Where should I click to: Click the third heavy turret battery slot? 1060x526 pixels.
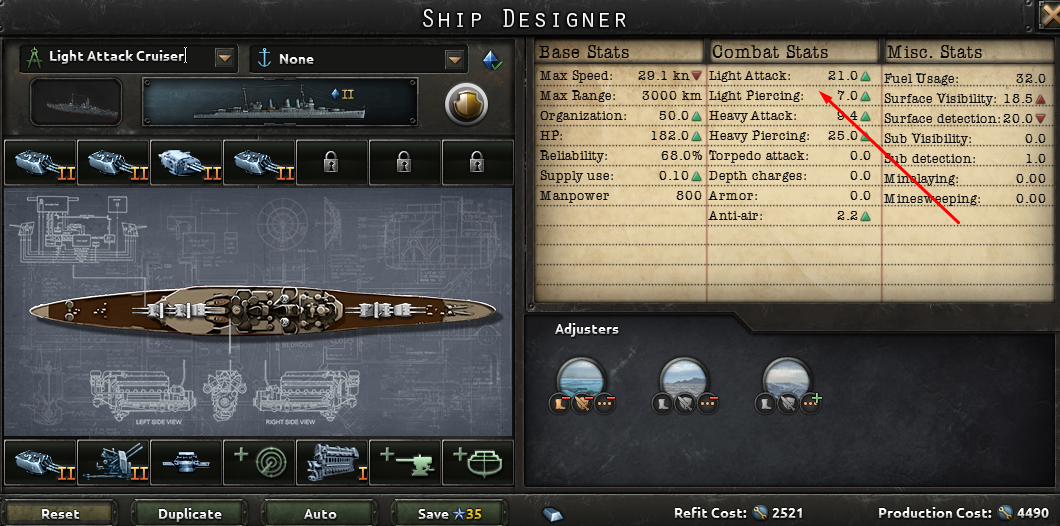tap(186, 163)
